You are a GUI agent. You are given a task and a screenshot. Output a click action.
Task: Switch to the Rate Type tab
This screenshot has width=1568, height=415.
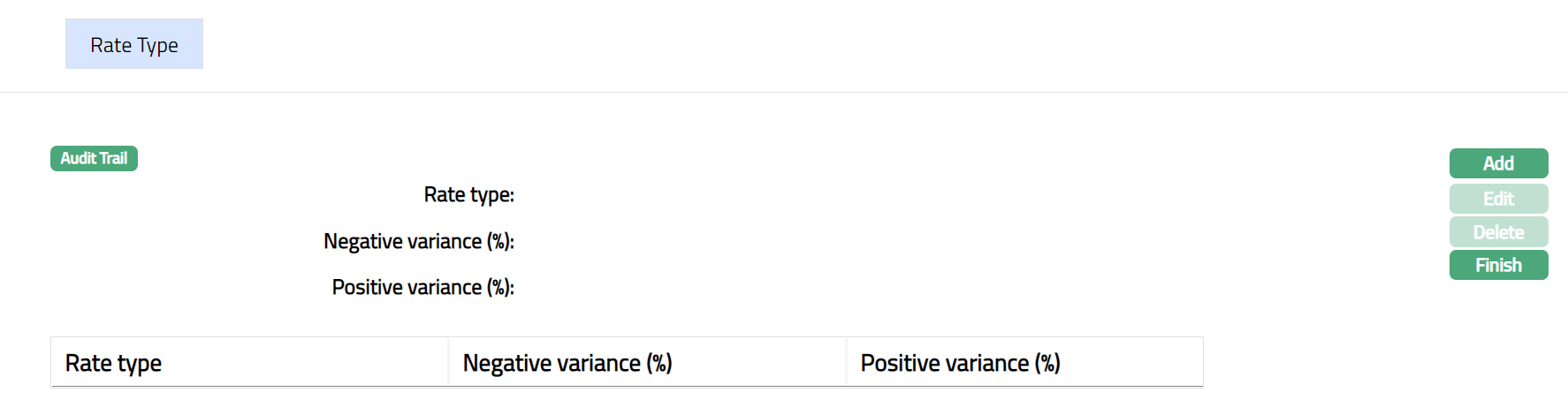tap(134, 44)
